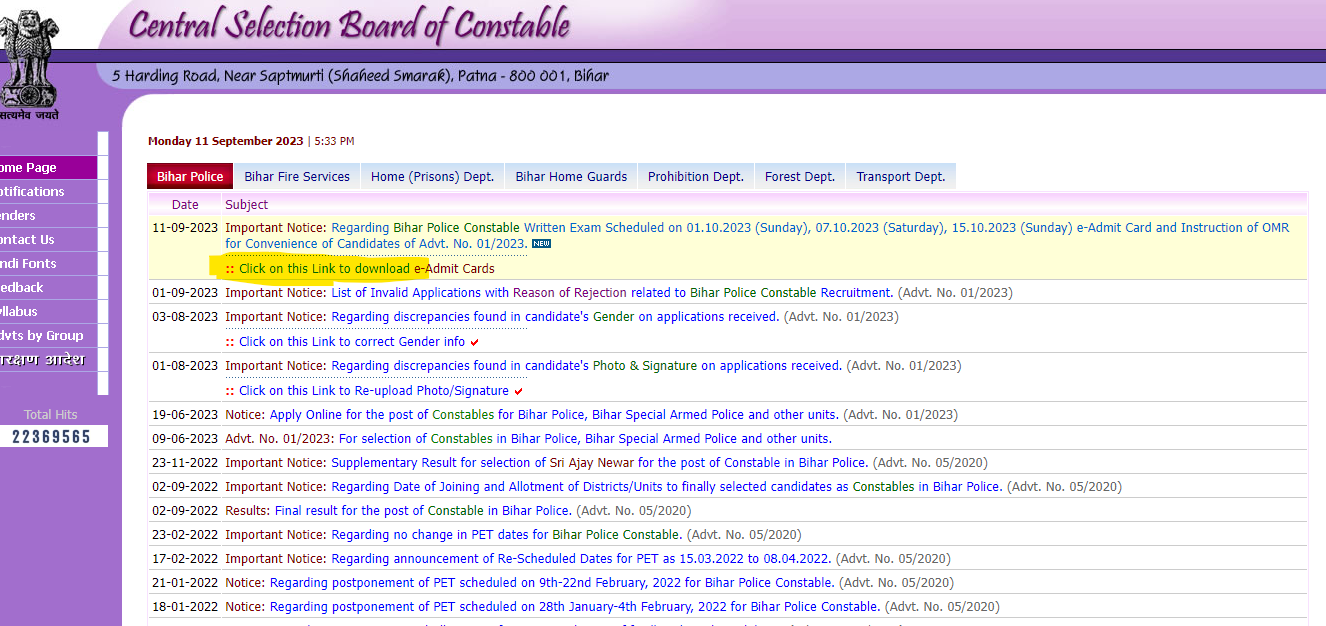Open List of Invalid Applications notice
The image size is (1326, 626).
pos(612,293)
